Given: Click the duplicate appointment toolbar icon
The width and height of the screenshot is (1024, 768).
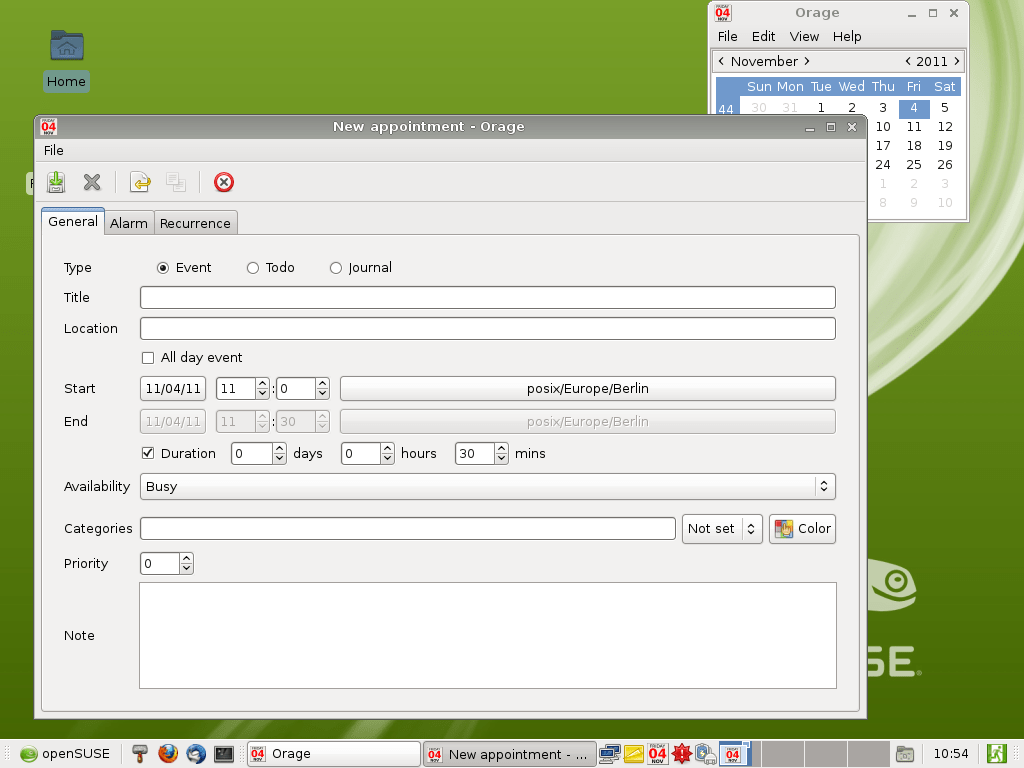Looking at the screenshot, I should 175,182.
